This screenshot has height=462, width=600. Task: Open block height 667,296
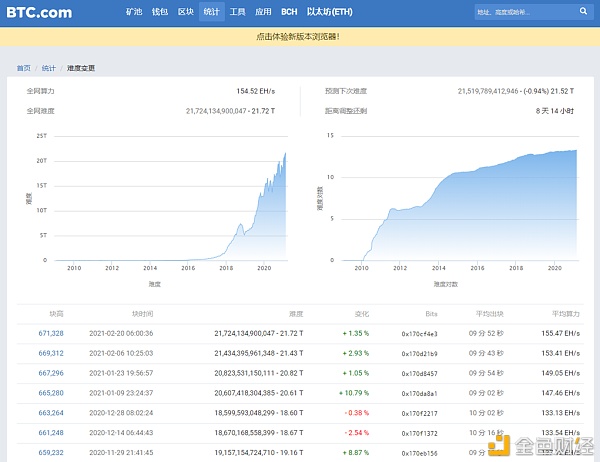pyautogui.click(x=51, y=371)
